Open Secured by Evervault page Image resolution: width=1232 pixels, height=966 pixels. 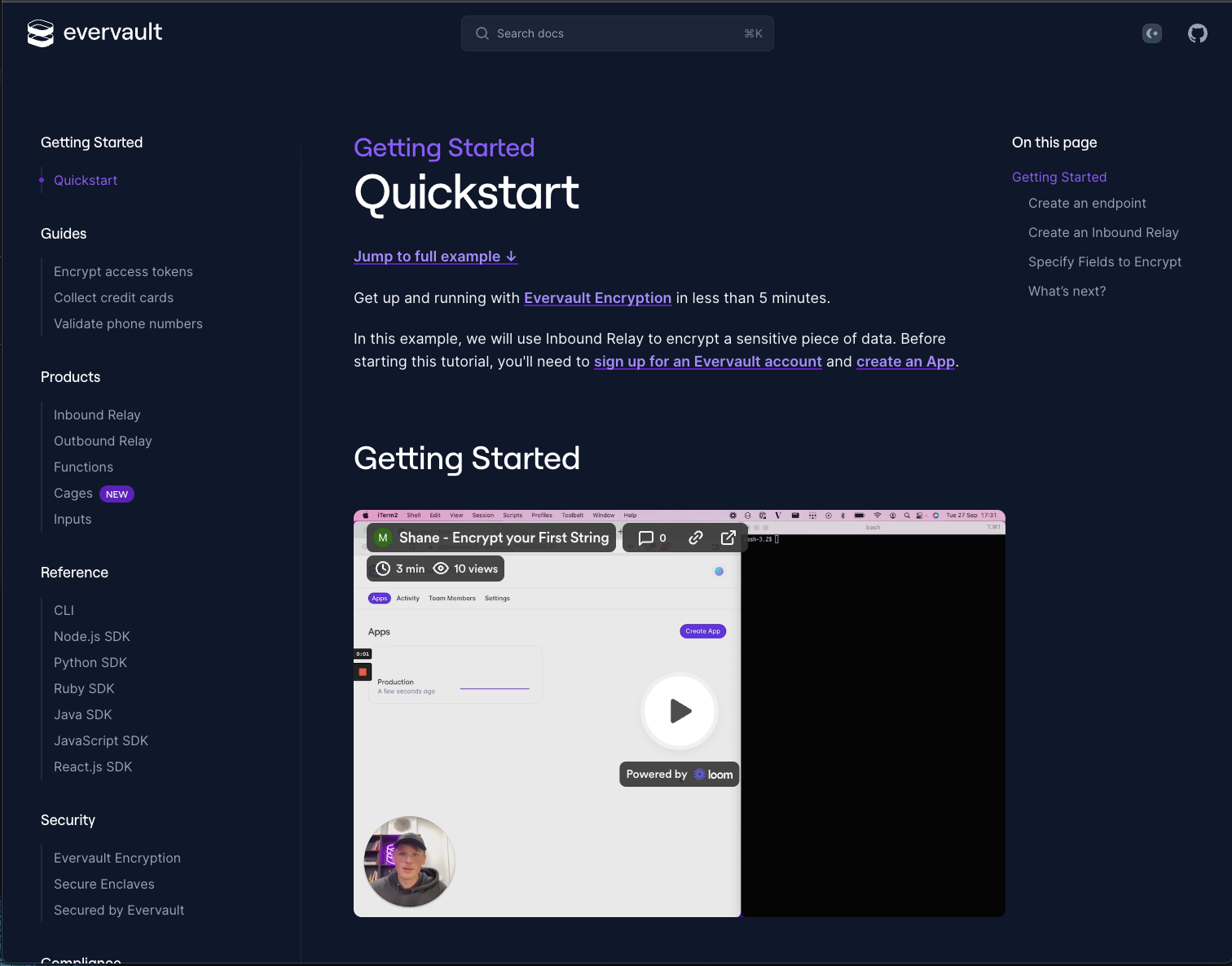[119, 911]
